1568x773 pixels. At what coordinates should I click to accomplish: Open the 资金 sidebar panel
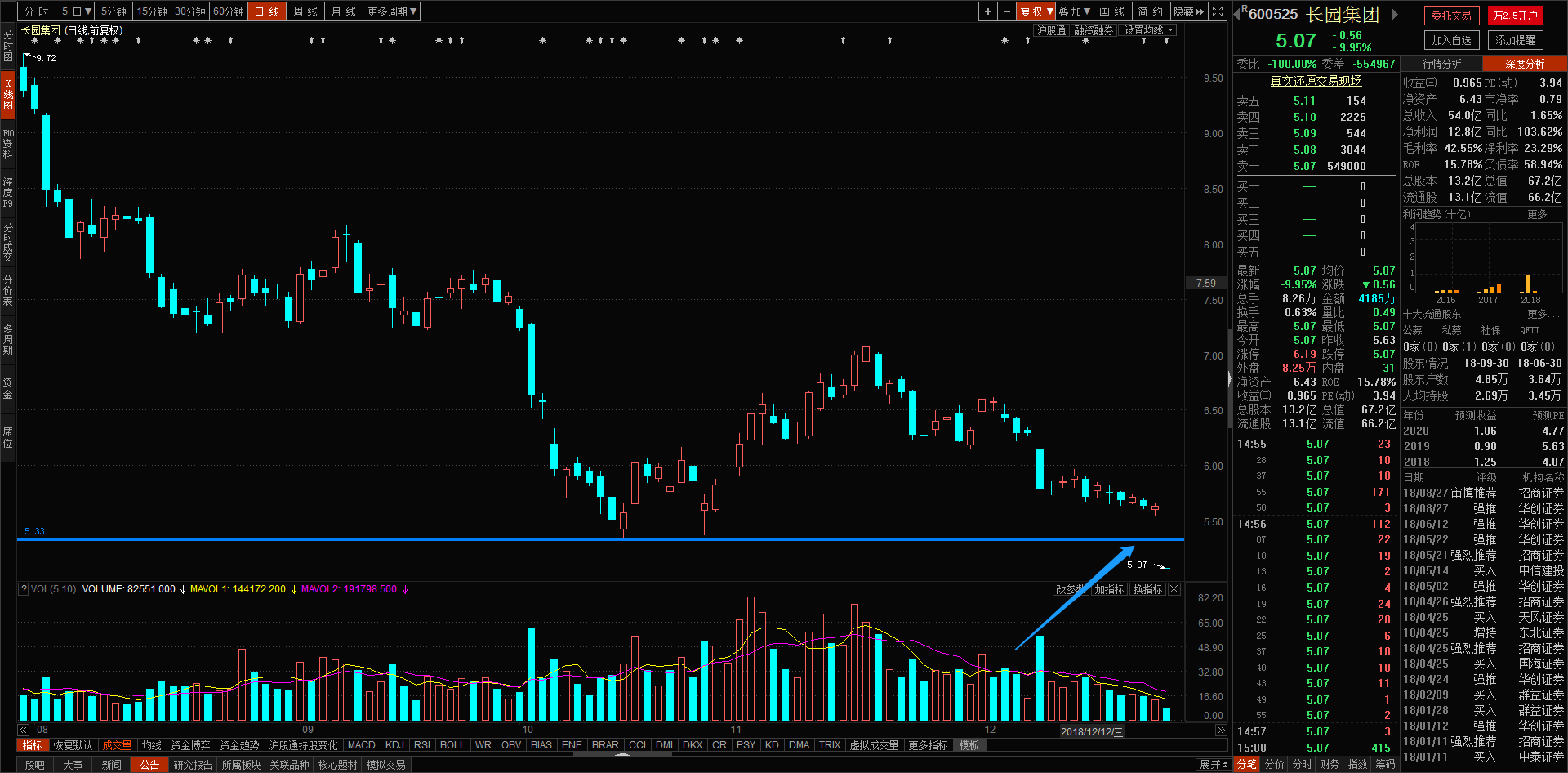point(8,389)
